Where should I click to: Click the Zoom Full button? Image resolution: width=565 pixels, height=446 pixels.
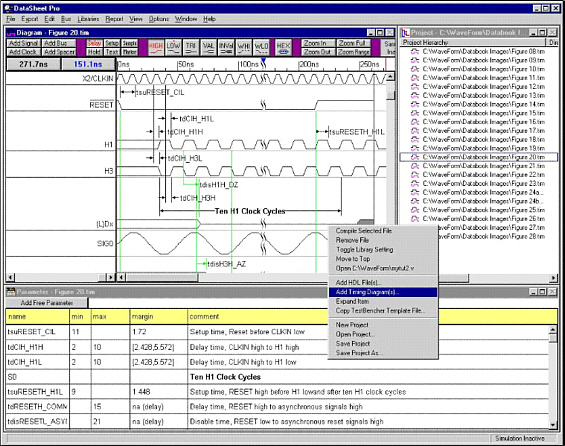pyautogui.click(x=354, y=43)
